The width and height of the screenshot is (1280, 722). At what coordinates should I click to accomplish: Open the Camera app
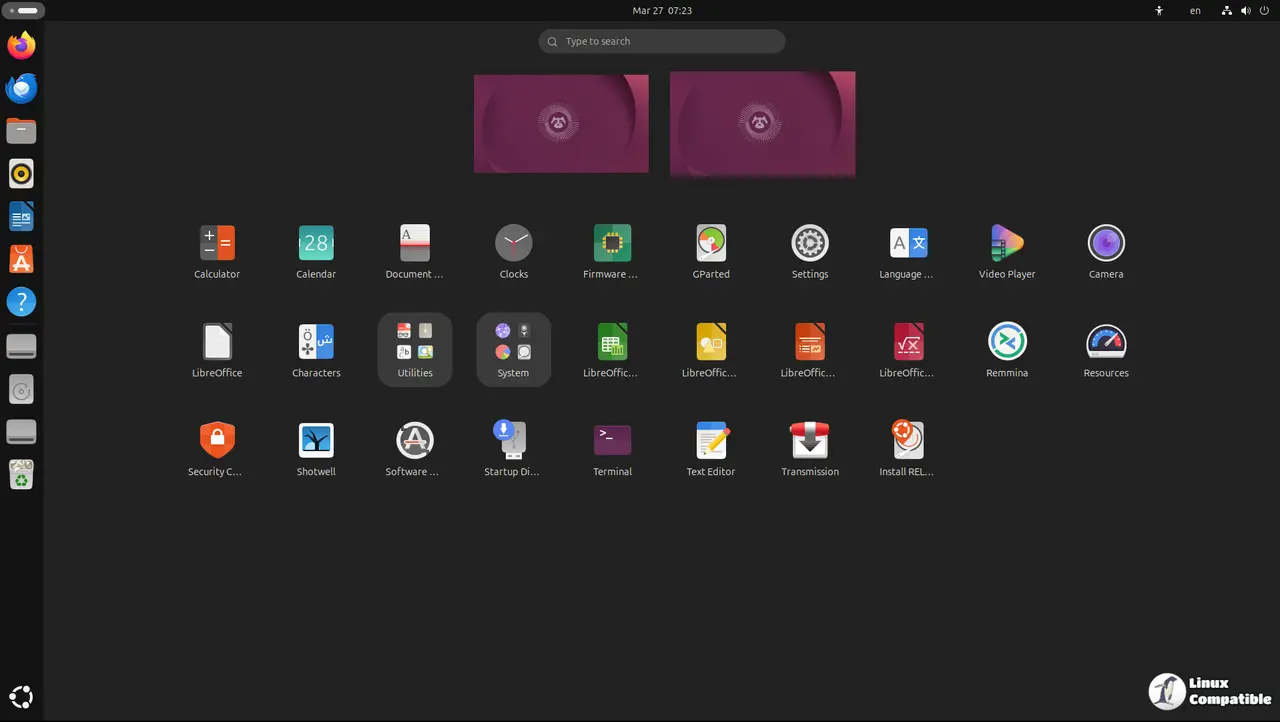pyautogui.click(x=1106, y=243)
